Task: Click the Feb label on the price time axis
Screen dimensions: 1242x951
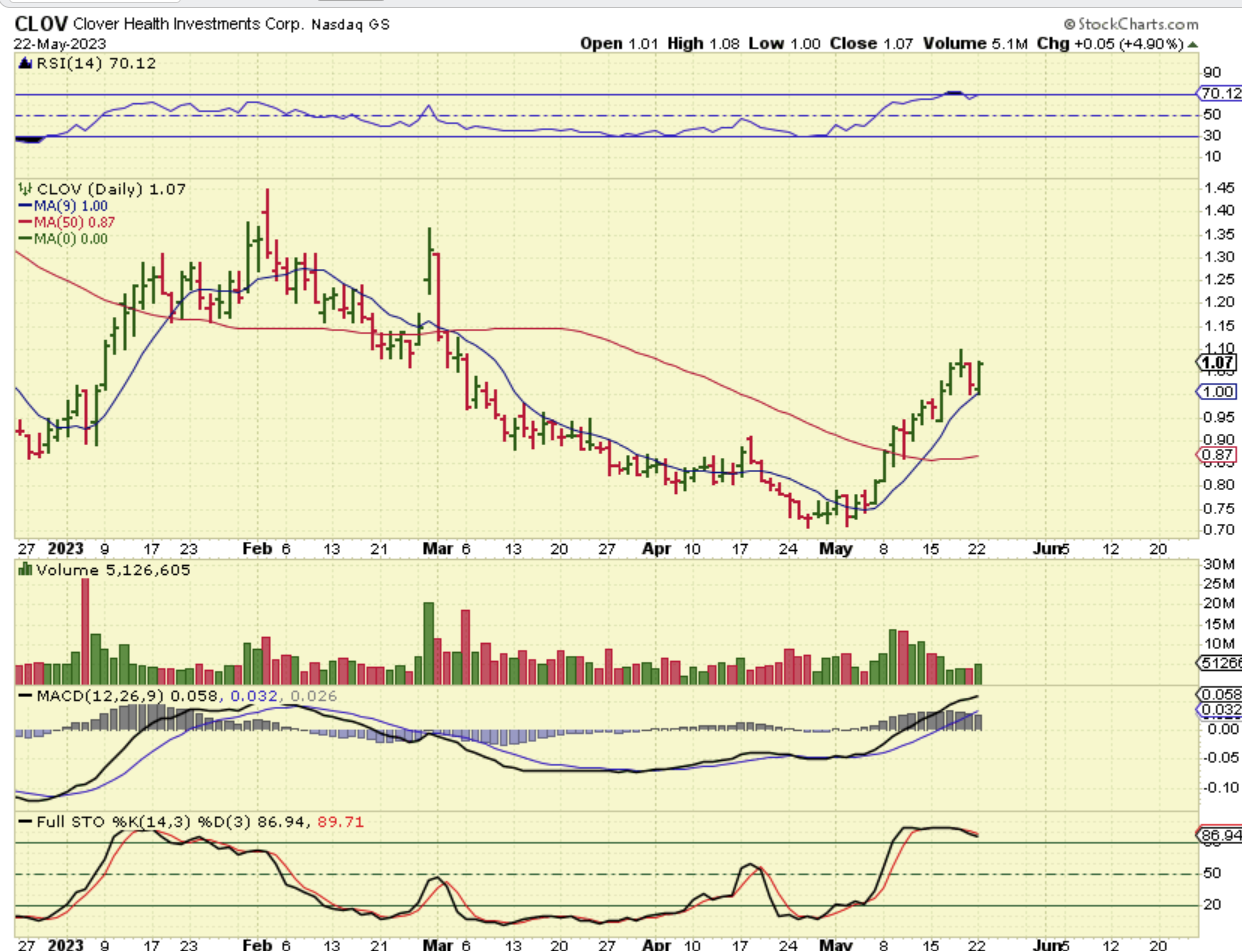Action: click(x=257, y=549)
